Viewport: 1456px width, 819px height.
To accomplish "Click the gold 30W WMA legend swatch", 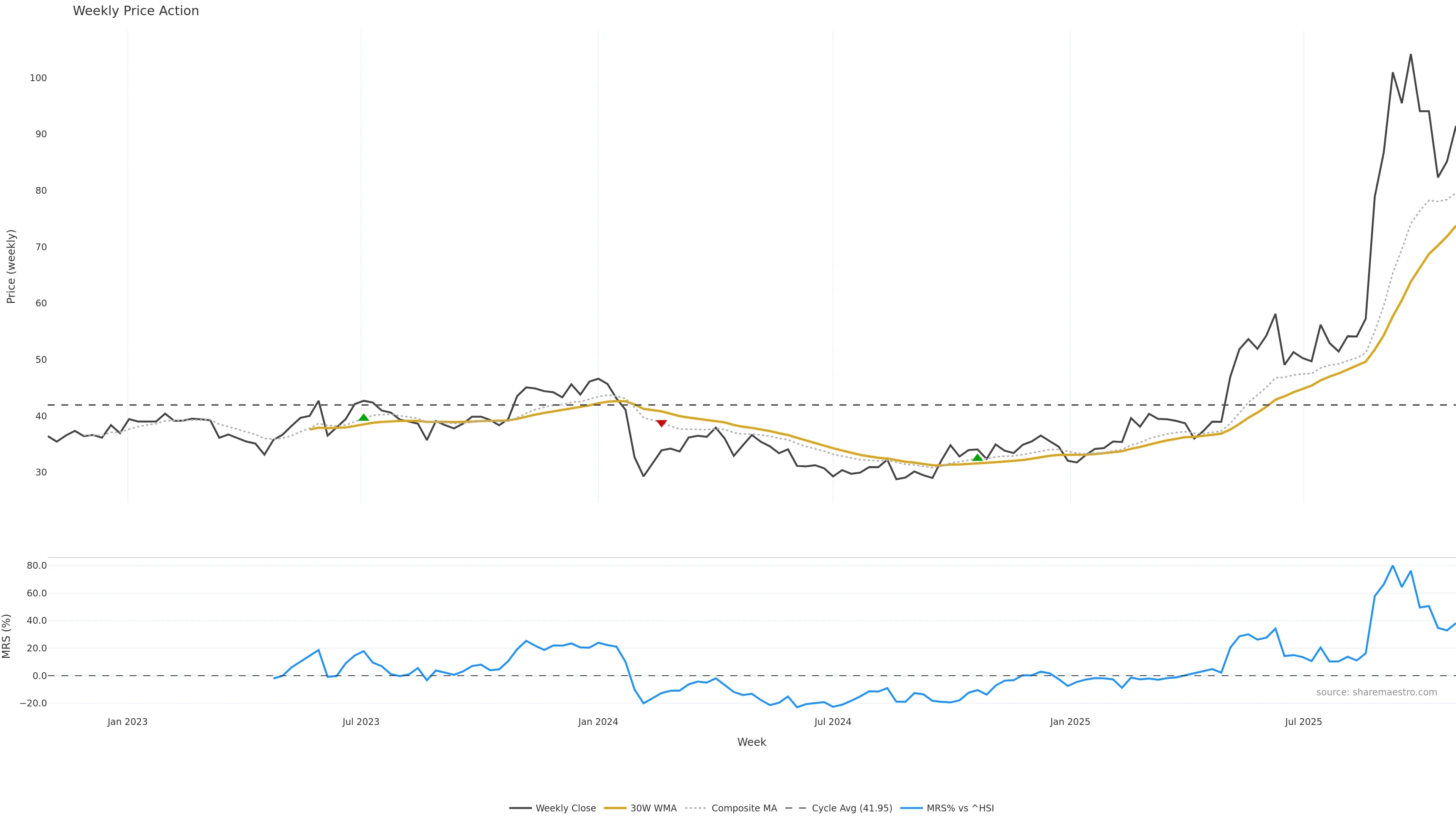I will pos(615,808).
